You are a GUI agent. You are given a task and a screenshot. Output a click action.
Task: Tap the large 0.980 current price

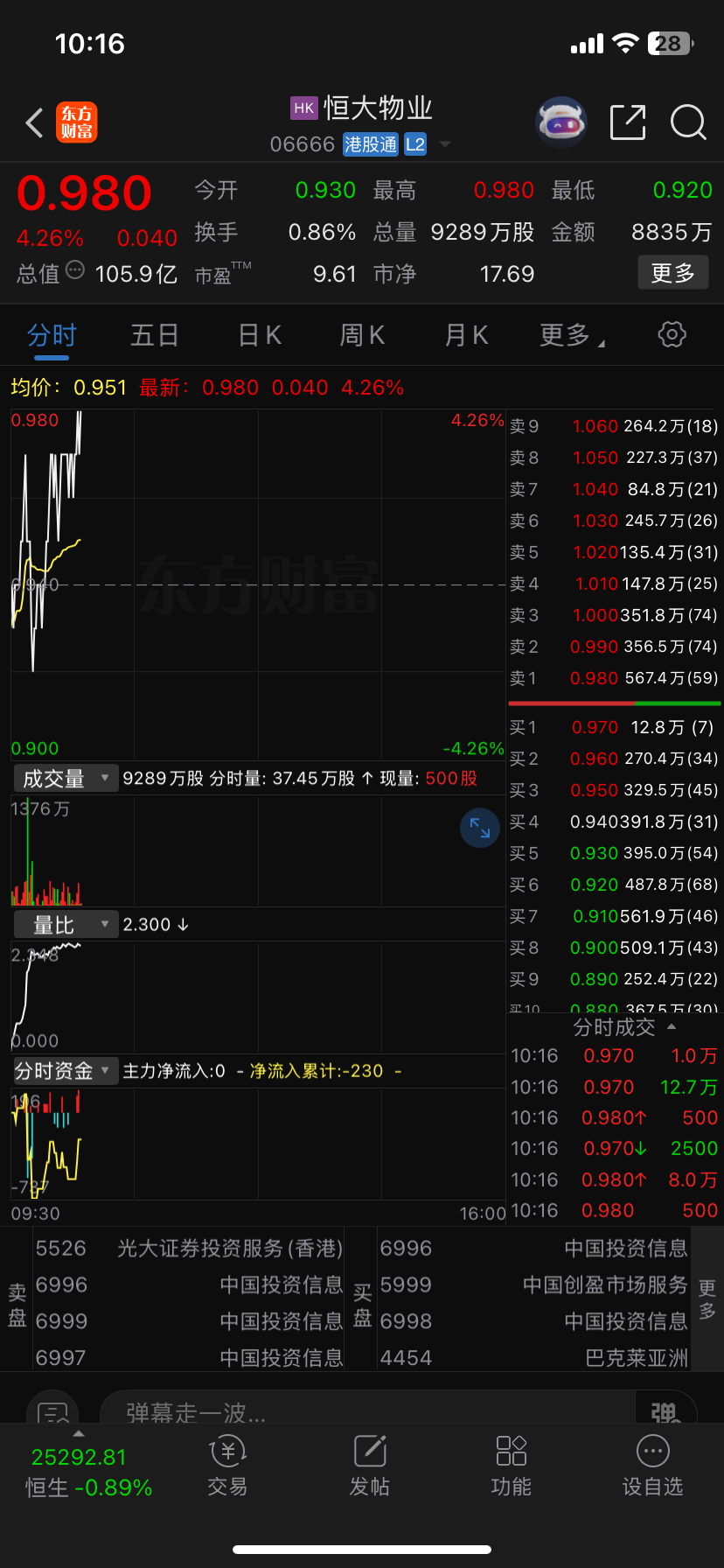tap(84, 193)
